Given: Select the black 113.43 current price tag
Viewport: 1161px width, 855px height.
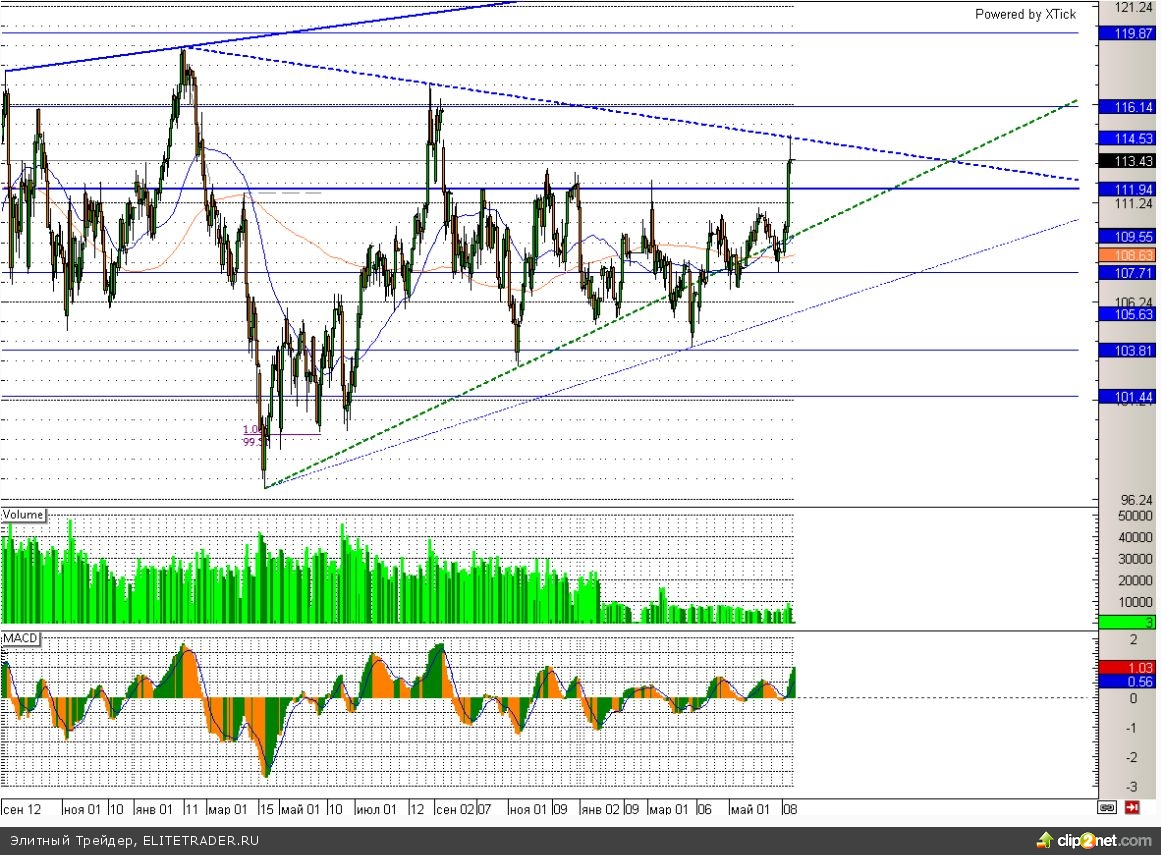Looking at the screenshot, I should click(x=1127, y=161).
